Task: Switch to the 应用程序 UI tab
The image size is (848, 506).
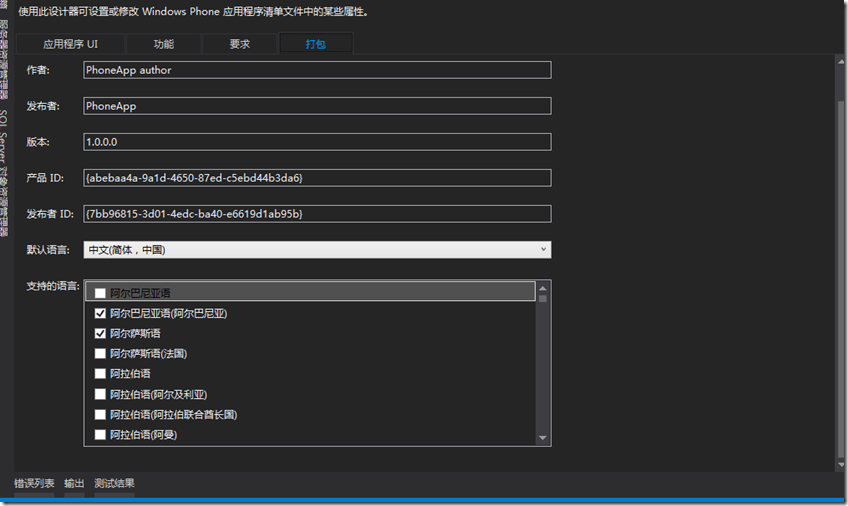Action: (70, 44)
